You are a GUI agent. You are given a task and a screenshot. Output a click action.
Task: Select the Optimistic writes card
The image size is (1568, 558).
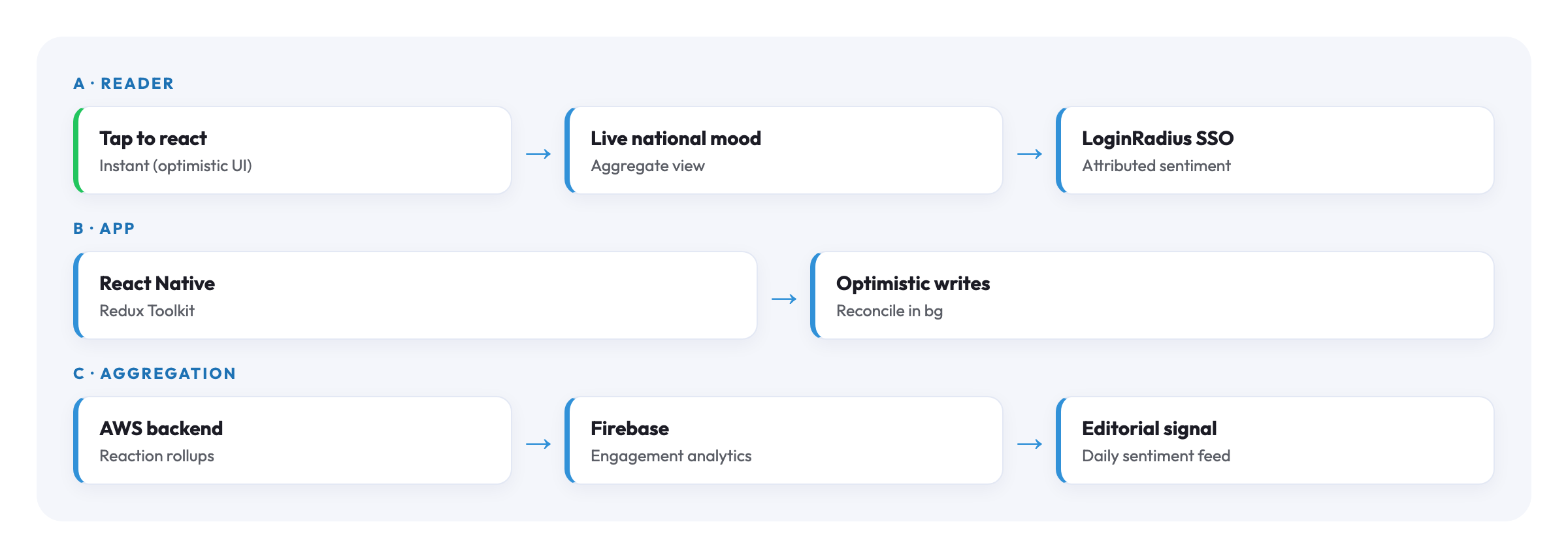[1152, 295]
